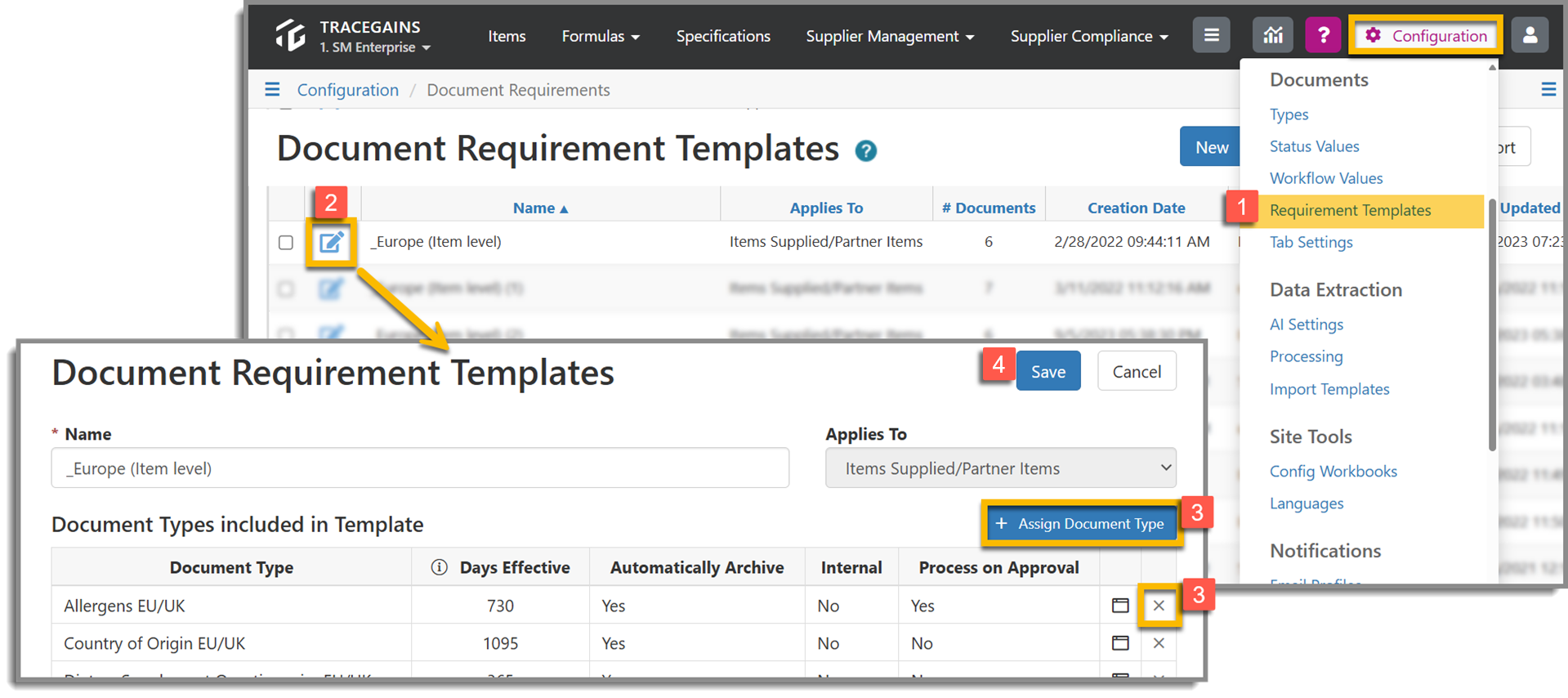This screenshot has width=1568, height=698.
Task: Click the configuration menu scrollbar
Action: 1492,324
